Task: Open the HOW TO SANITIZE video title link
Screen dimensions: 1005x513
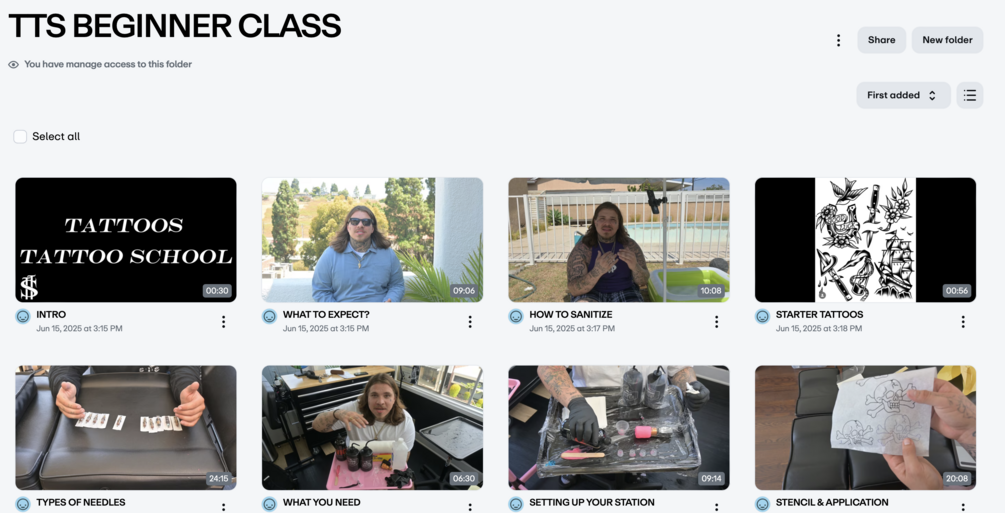Action: coord(570,315)
